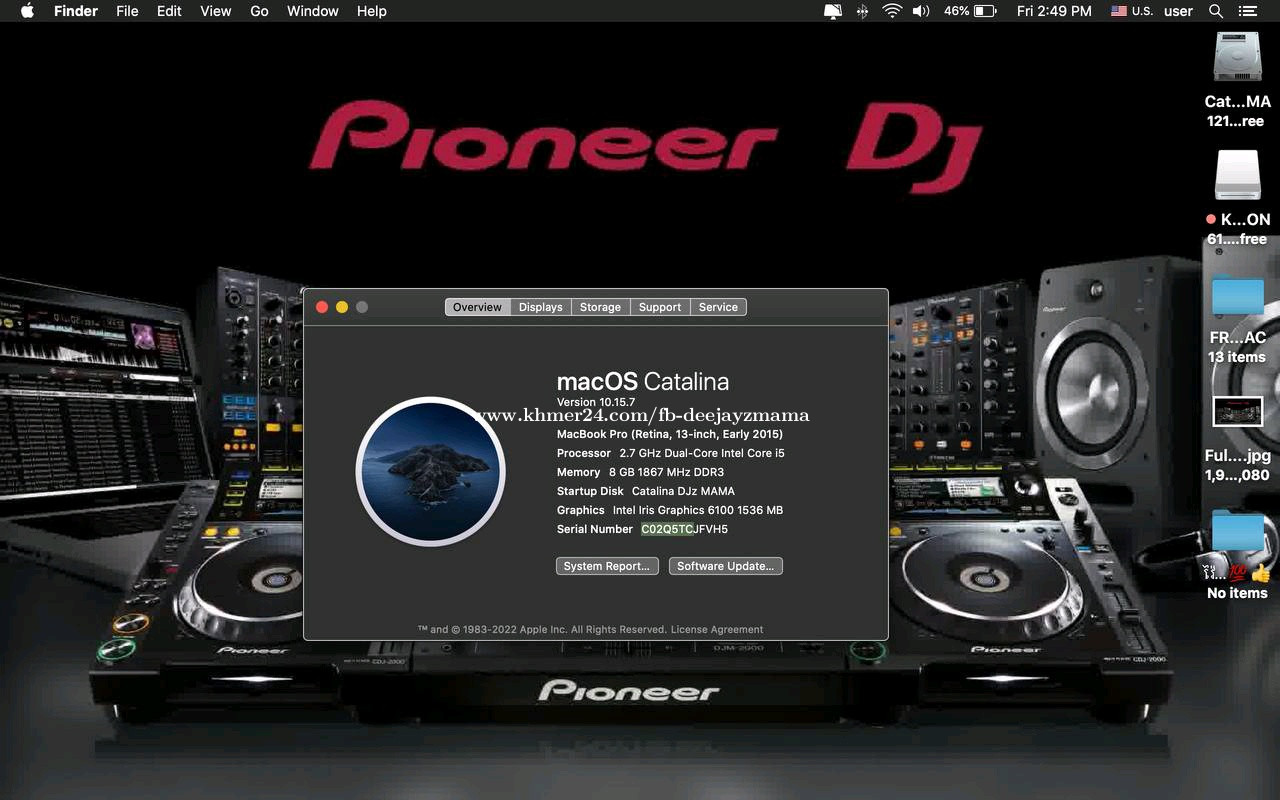Viewport: 1280px width, 800px height.
Task: Open the File menu
Action: point(127,11)
